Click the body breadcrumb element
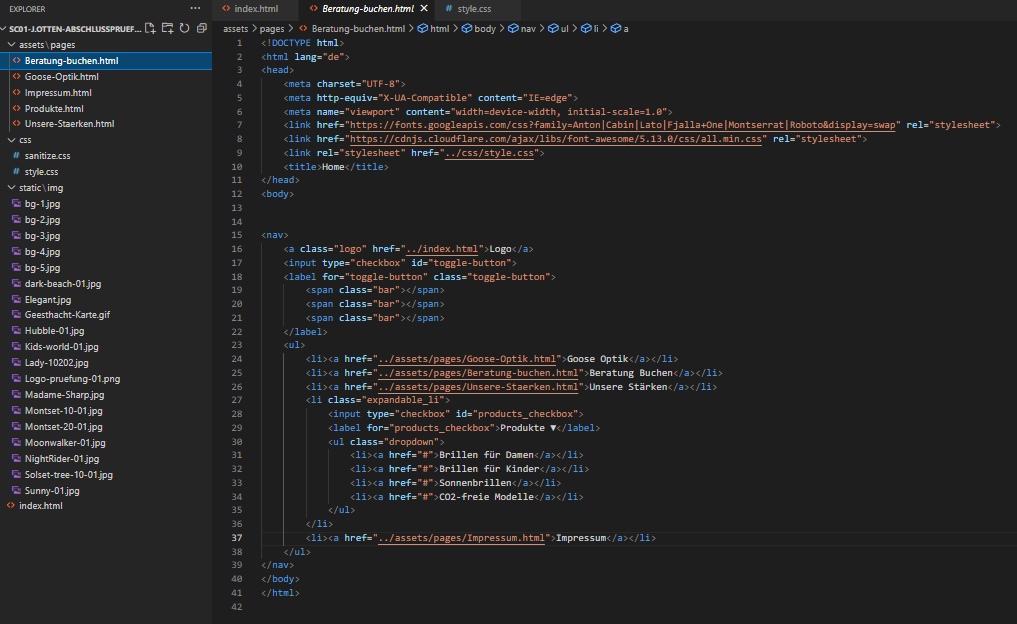Viewport: 1017px width, 624px height. click(486, 29)
